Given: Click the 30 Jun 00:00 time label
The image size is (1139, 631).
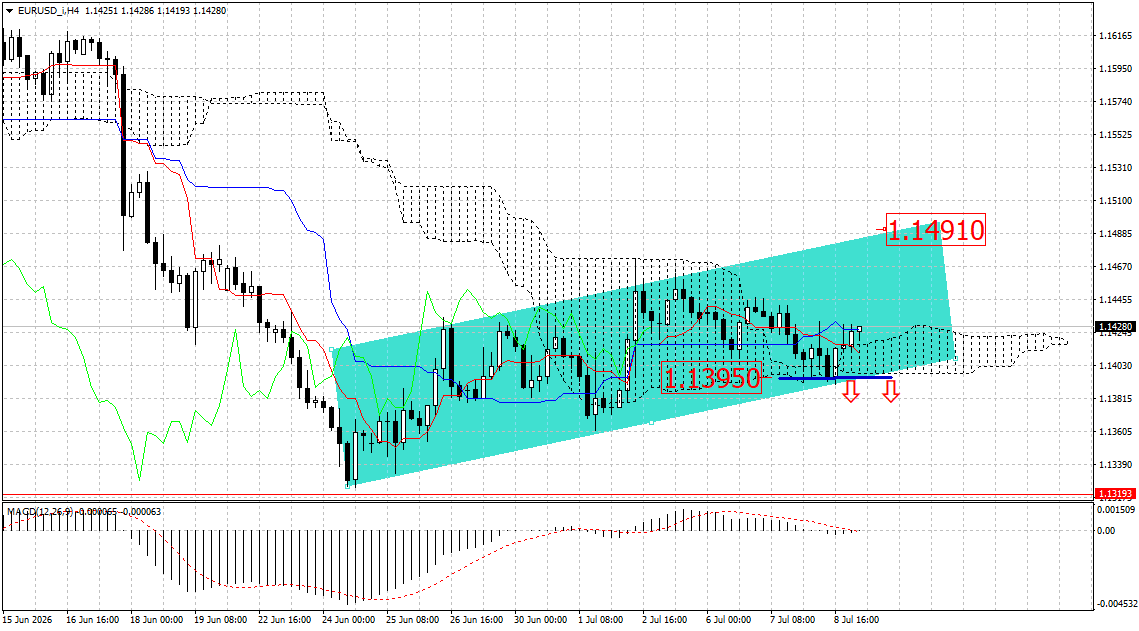Looking at the screenshot, I should (x=540, y=620).
